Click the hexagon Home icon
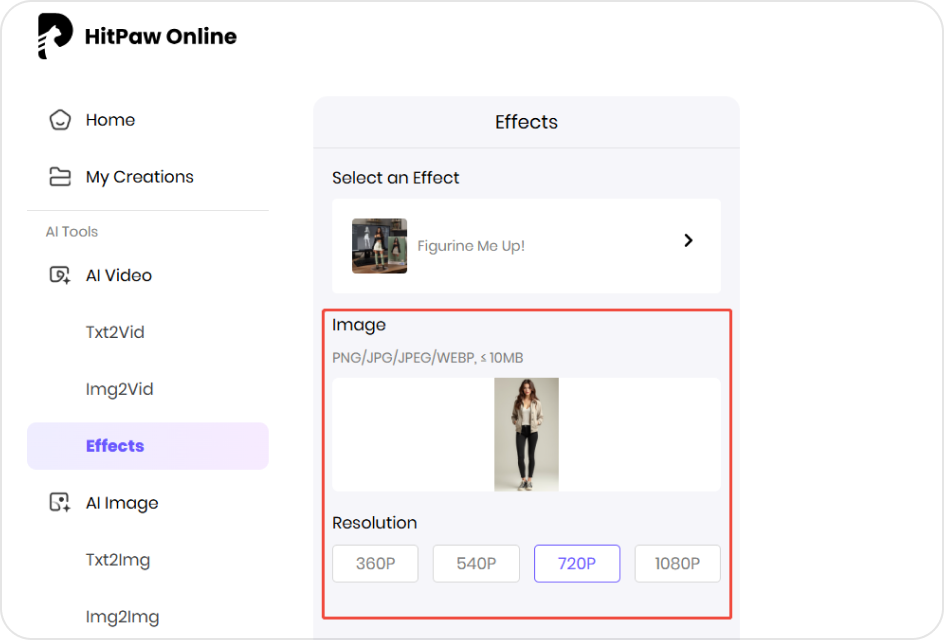 61,119
